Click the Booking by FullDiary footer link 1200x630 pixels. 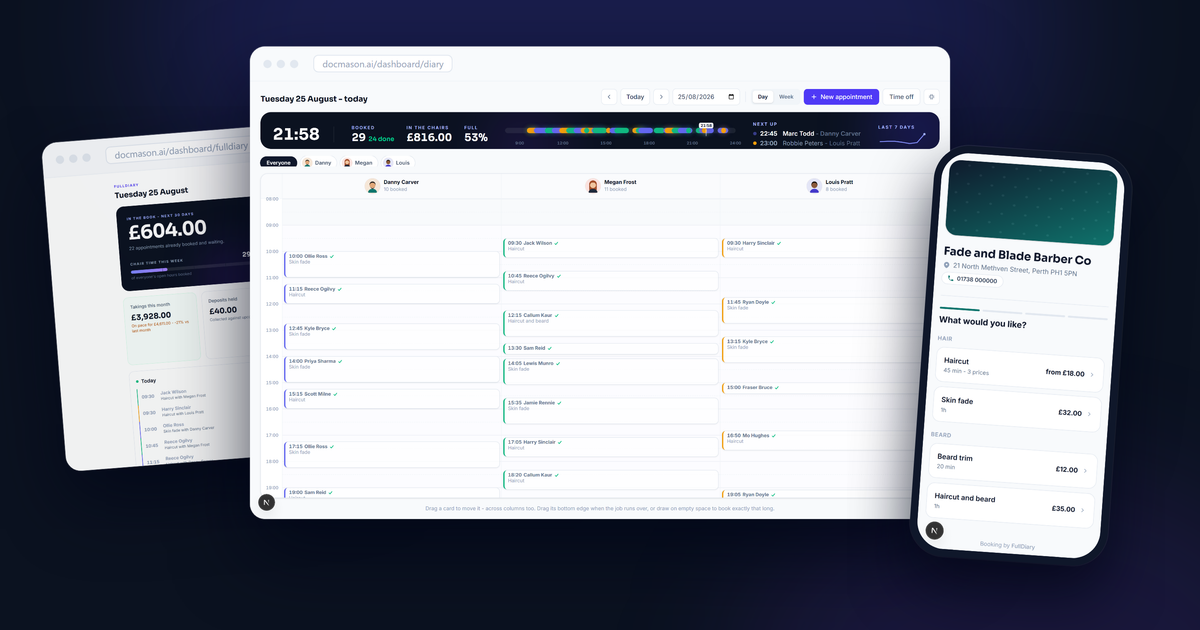tap(1008, 544)
